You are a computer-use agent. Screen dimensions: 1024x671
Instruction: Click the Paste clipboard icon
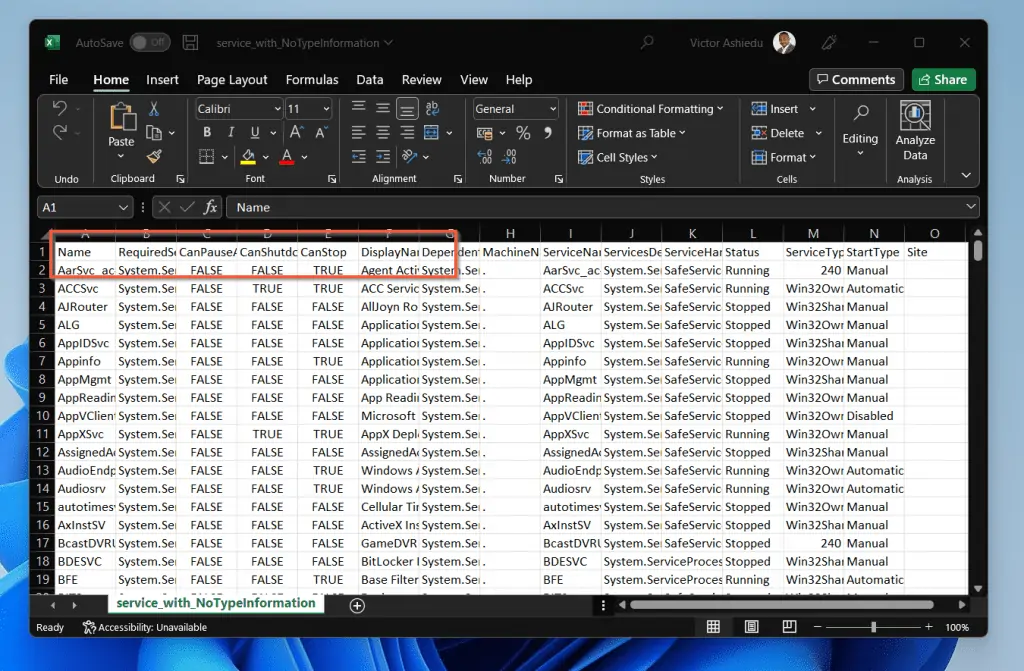coord(122,118)
